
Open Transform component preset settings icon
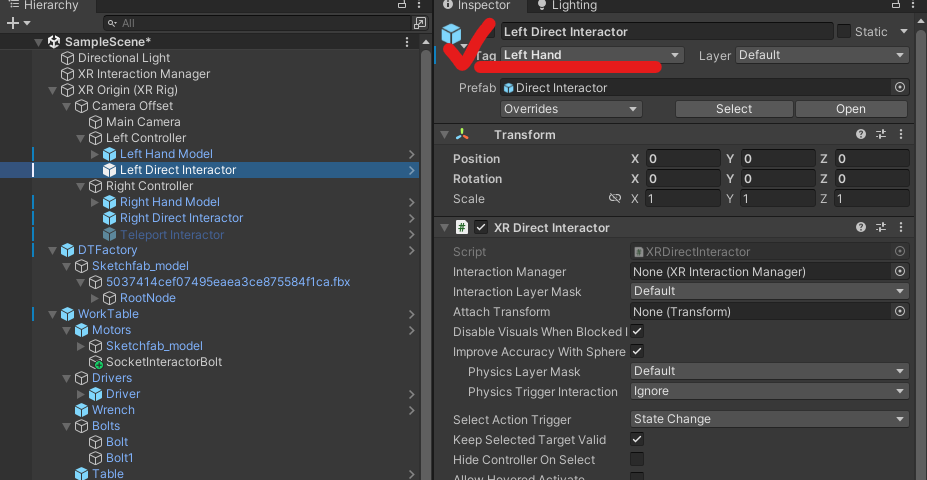tap(881, 134)
